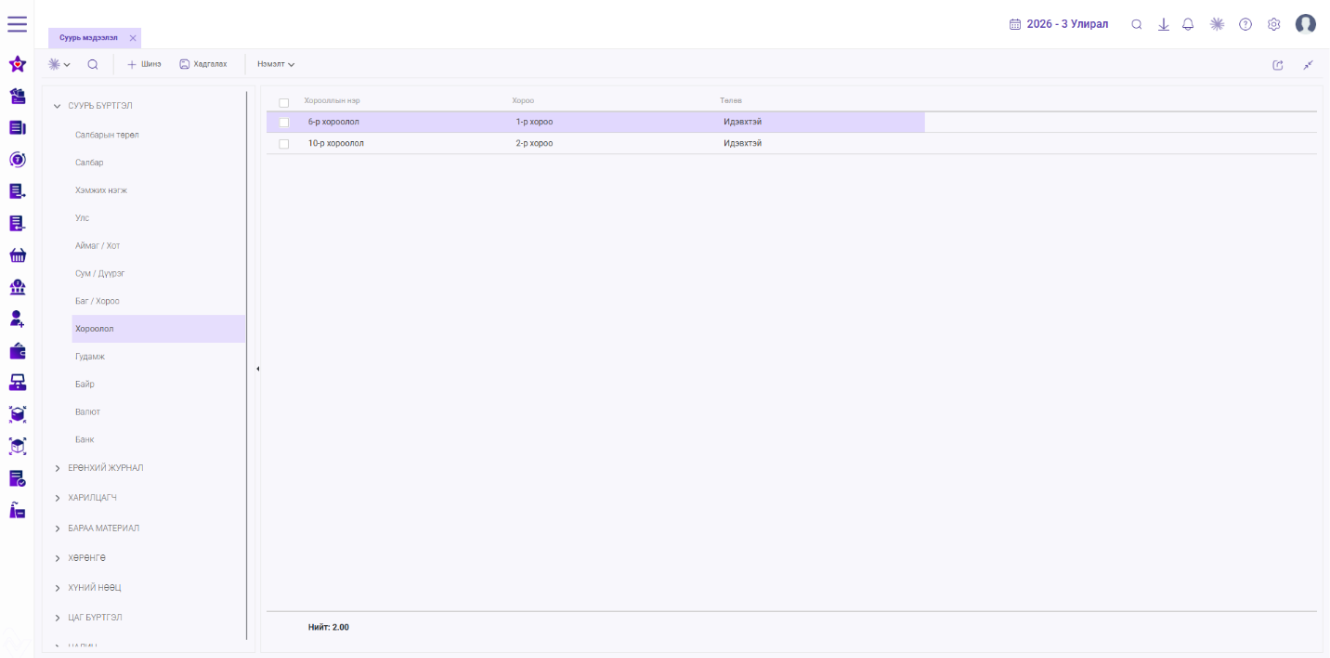
Task: Open the hamburger main menu
Action: coord(17,23)
